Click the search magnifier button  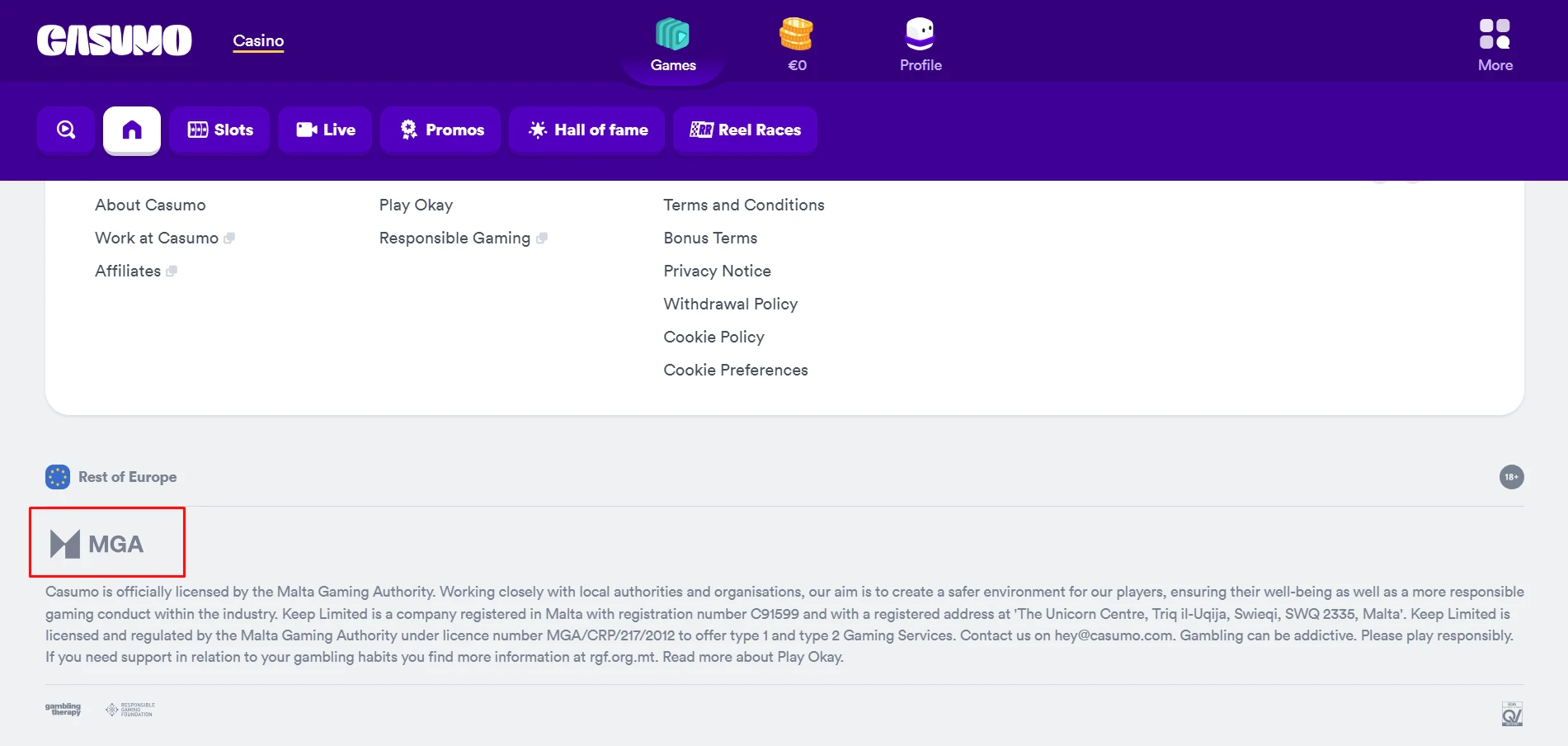coord(66,130)
